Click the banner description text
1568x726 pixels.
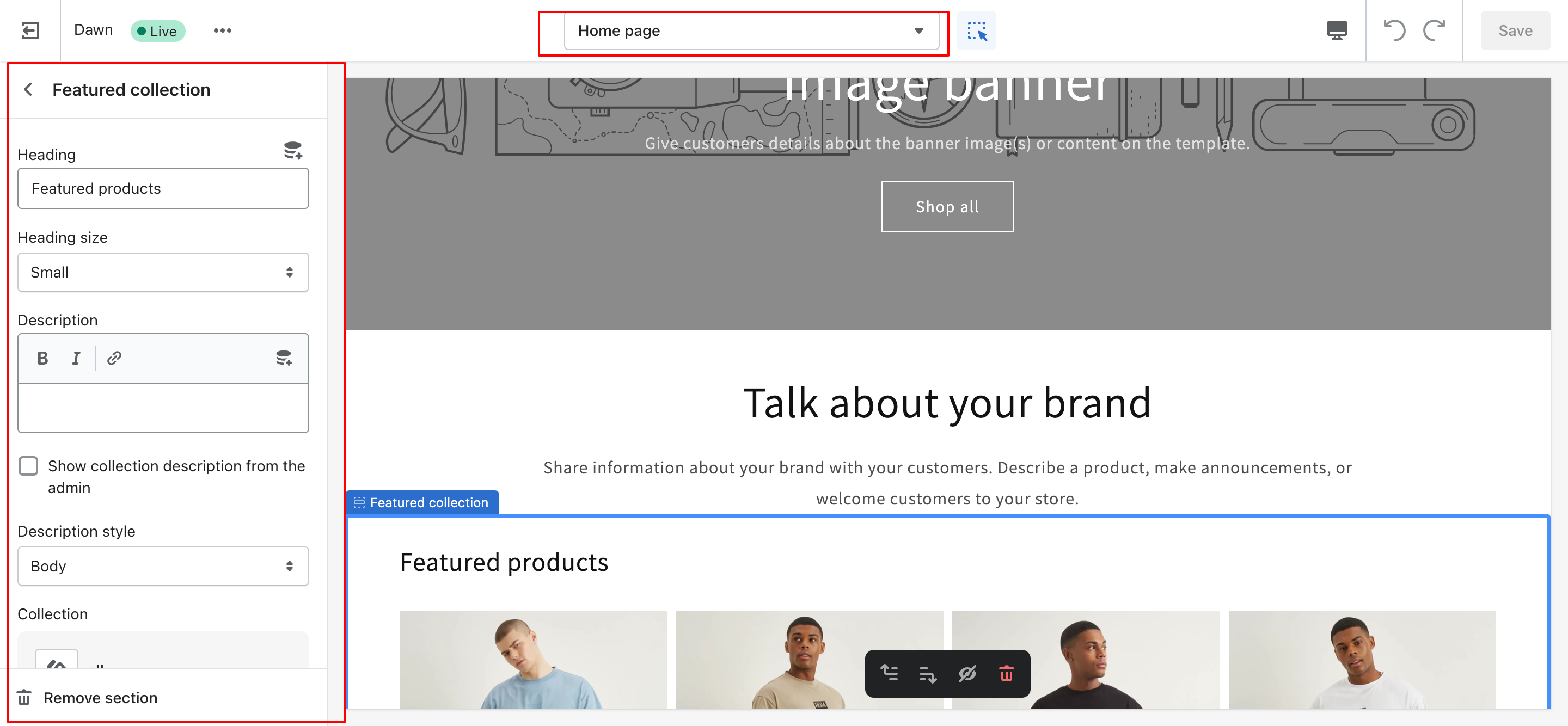tap(947, 144)
